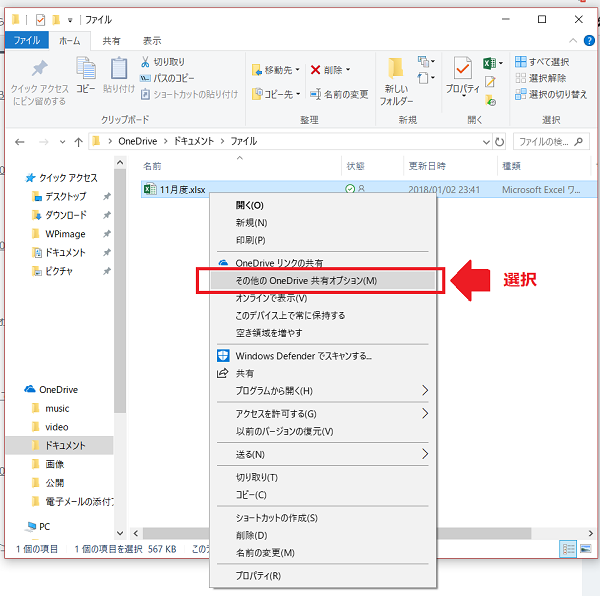The width and height of the screenshot is (600, 596).
Task: Click Copy path (パスのコピー) icon
Action: (145, 78)
